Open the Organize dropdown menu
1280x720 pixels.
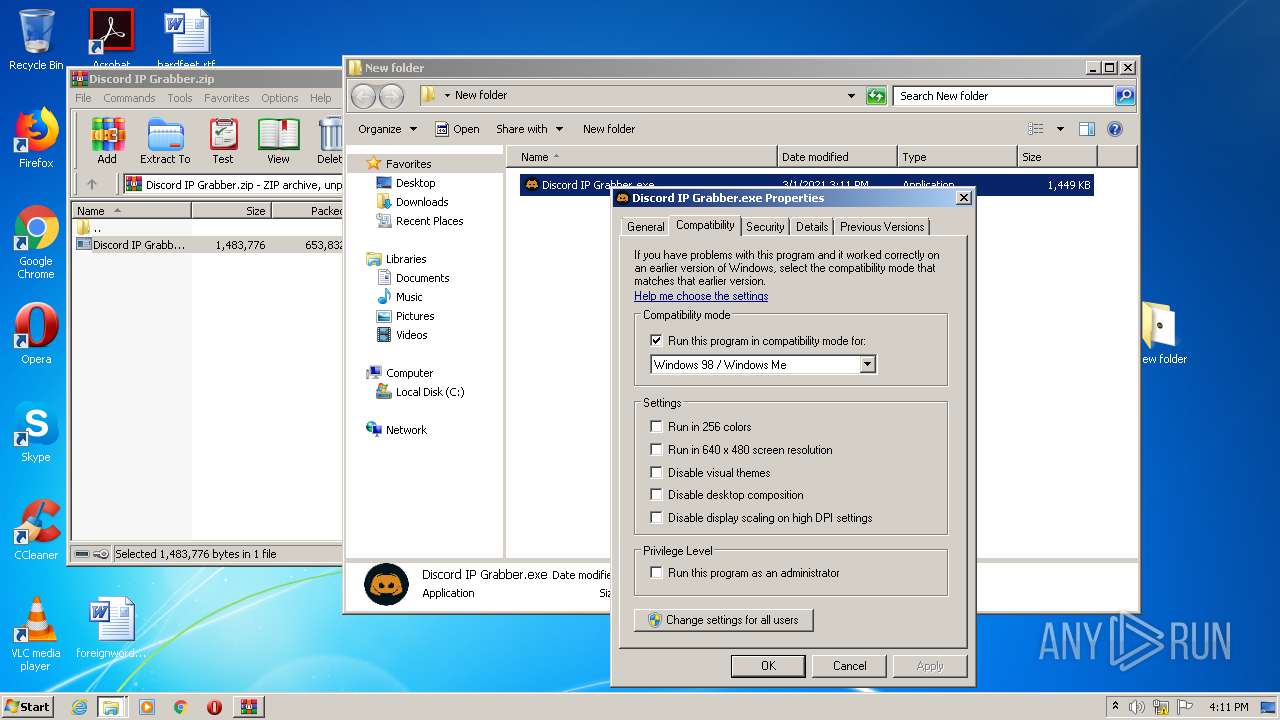pos(387,129)
